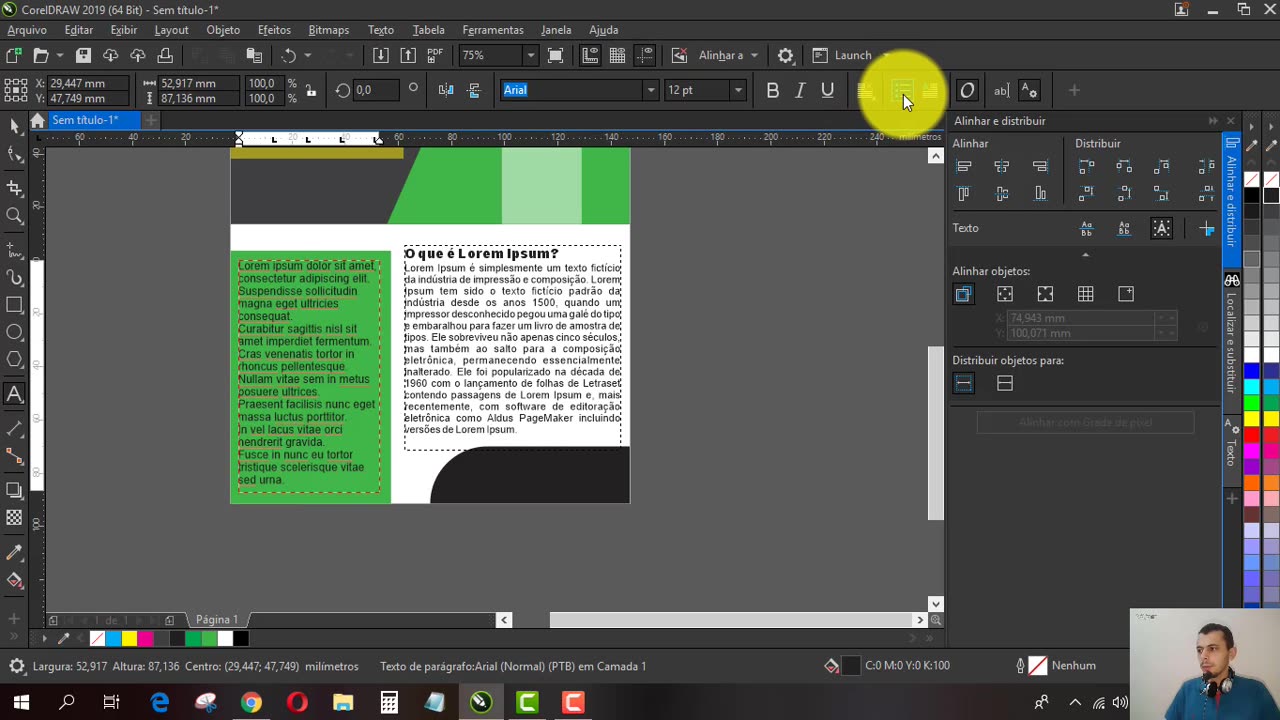Select the Ellipse tool
Screen dimensions: 1280x720
coord(14,332)
